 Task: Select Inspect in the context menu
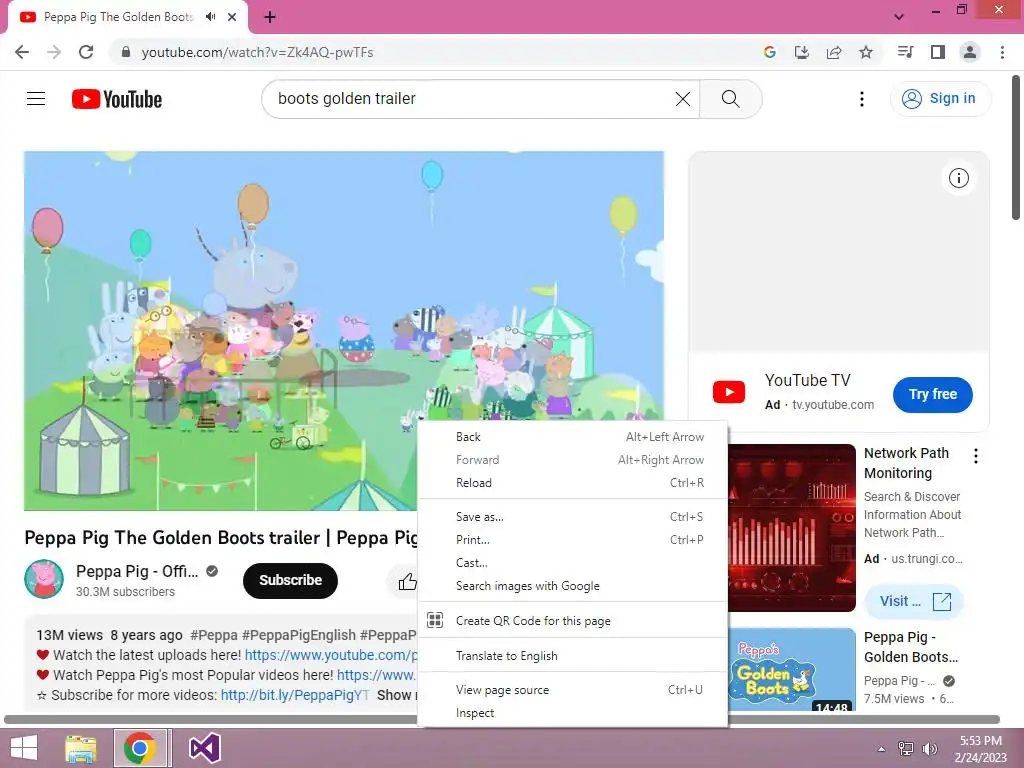click(572, 713)
